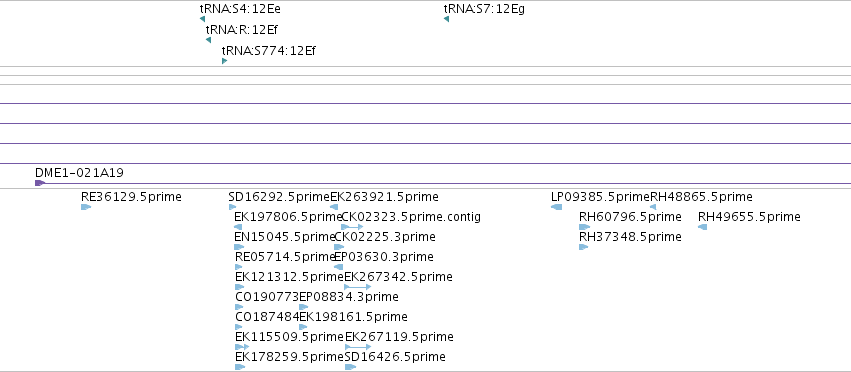Screen dimensions: 851x372
Task: Click the RH49655.5prime EST arrow
Action: click(702, 227)
